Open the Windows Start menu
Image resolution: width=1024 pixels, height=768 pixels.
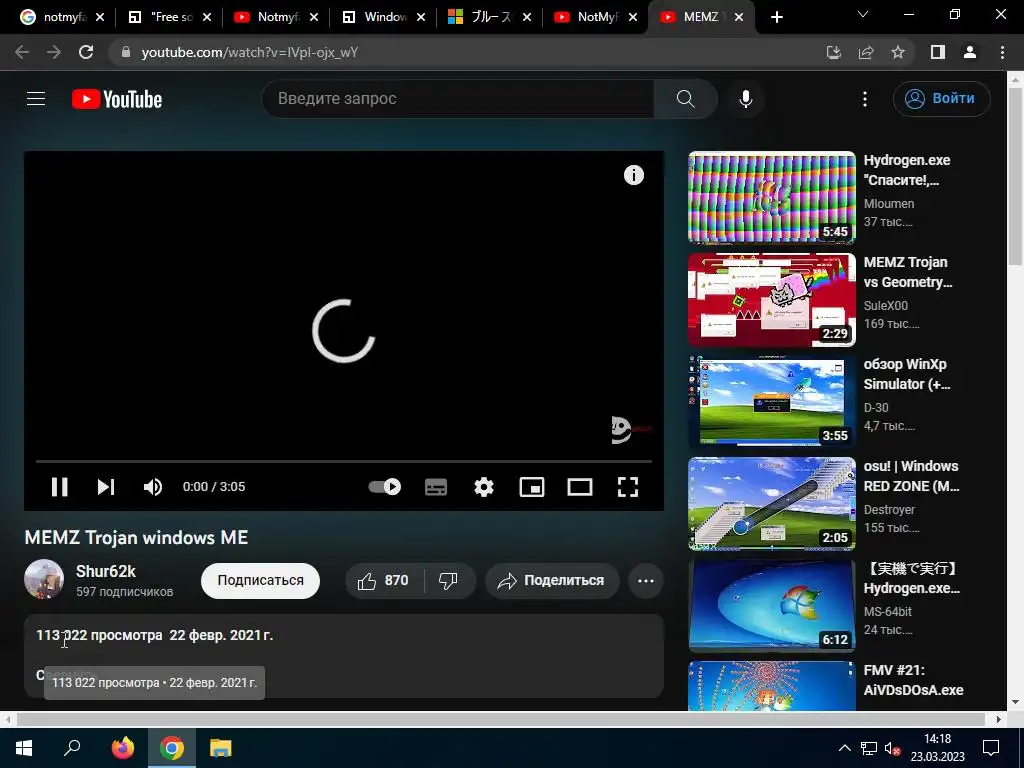click(x=24, y=748)
